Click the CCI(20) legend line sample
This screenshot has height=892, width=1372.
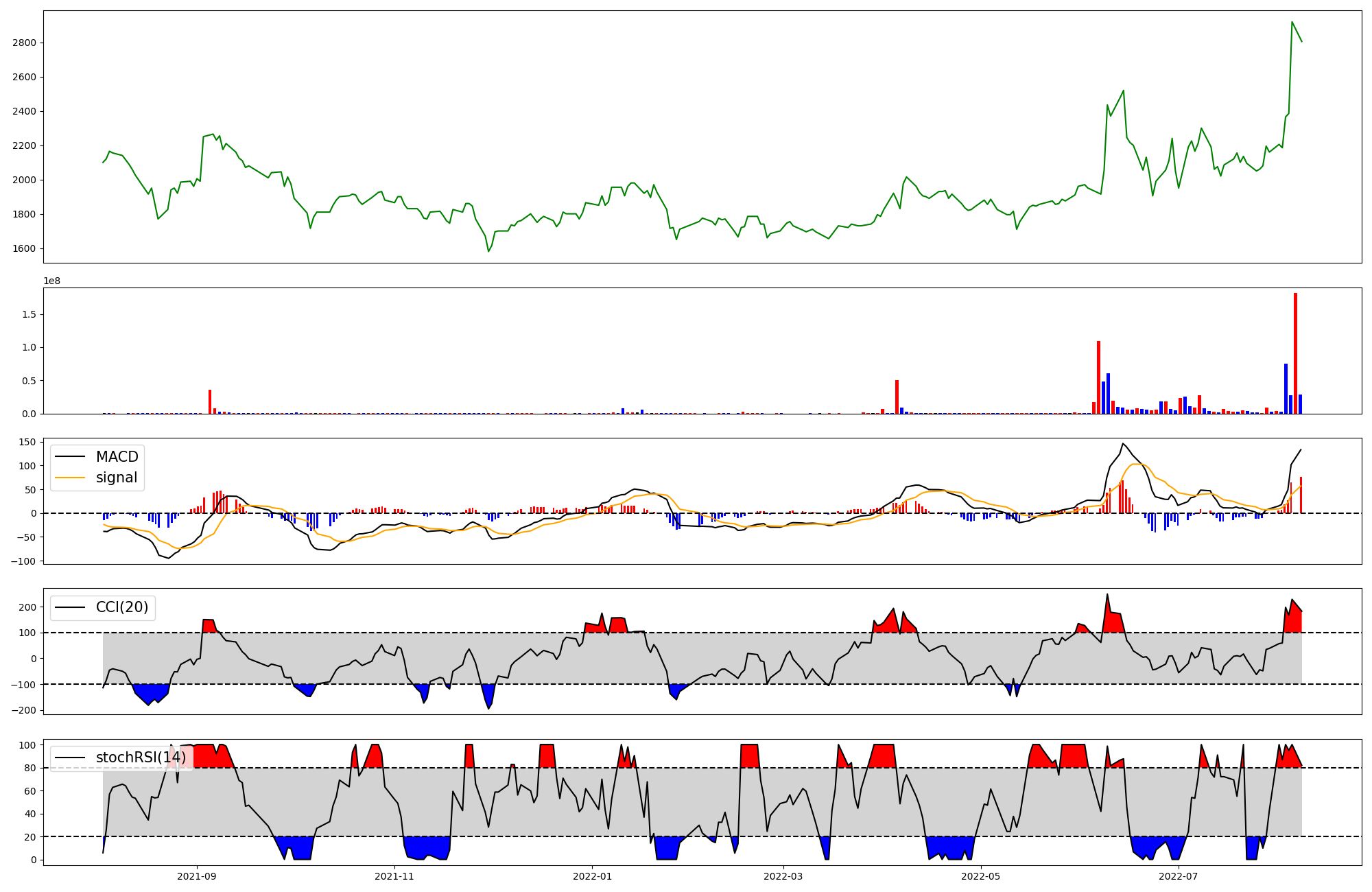coord(70,607)
